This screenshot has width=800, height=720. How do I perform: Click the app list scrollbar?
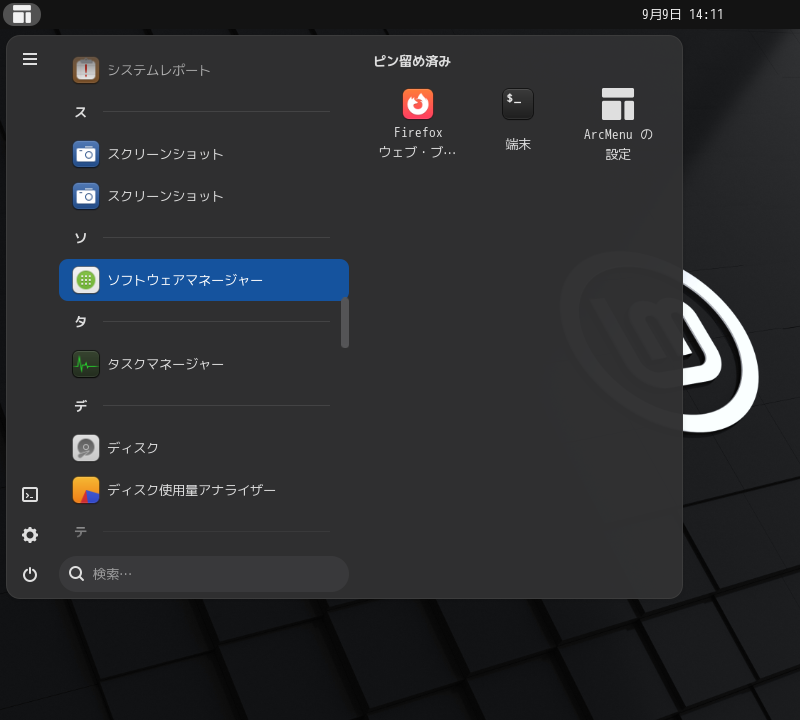(345, 322)
